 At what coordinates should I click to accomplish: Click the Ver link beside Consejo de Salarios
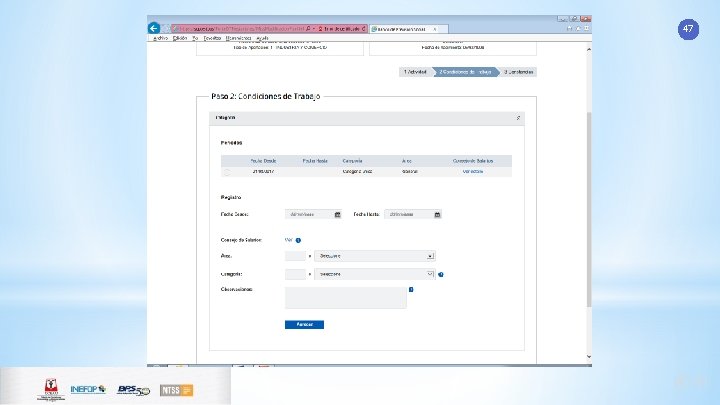tap(288, 240)
